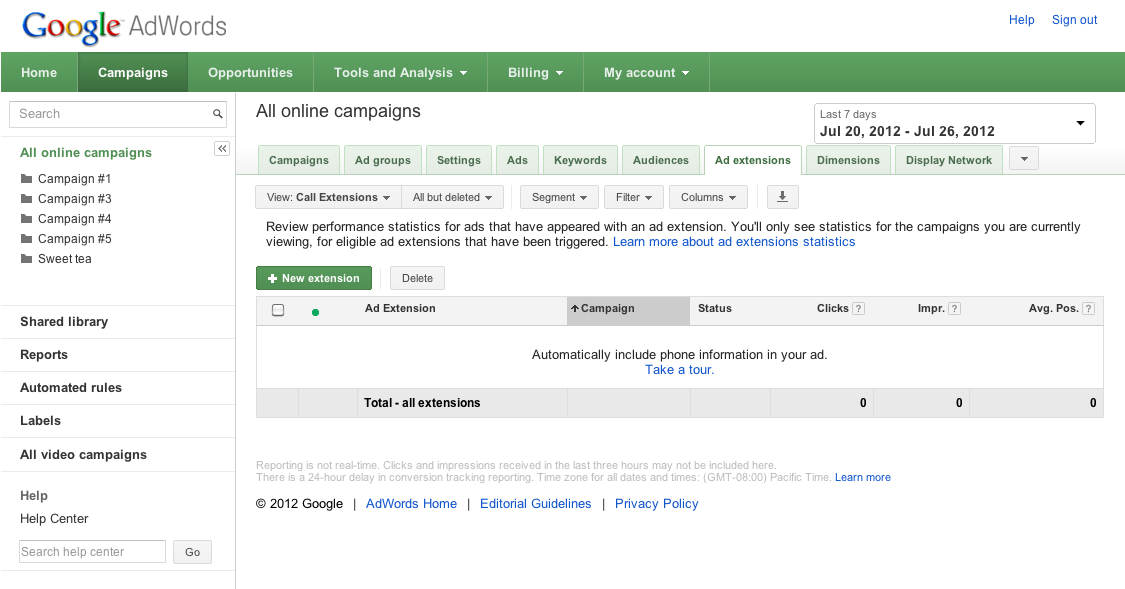Image resolution: width=1125 pixels, height=589 pixels.
Task: Click the New extension button
Action: (x=314, y=278)
